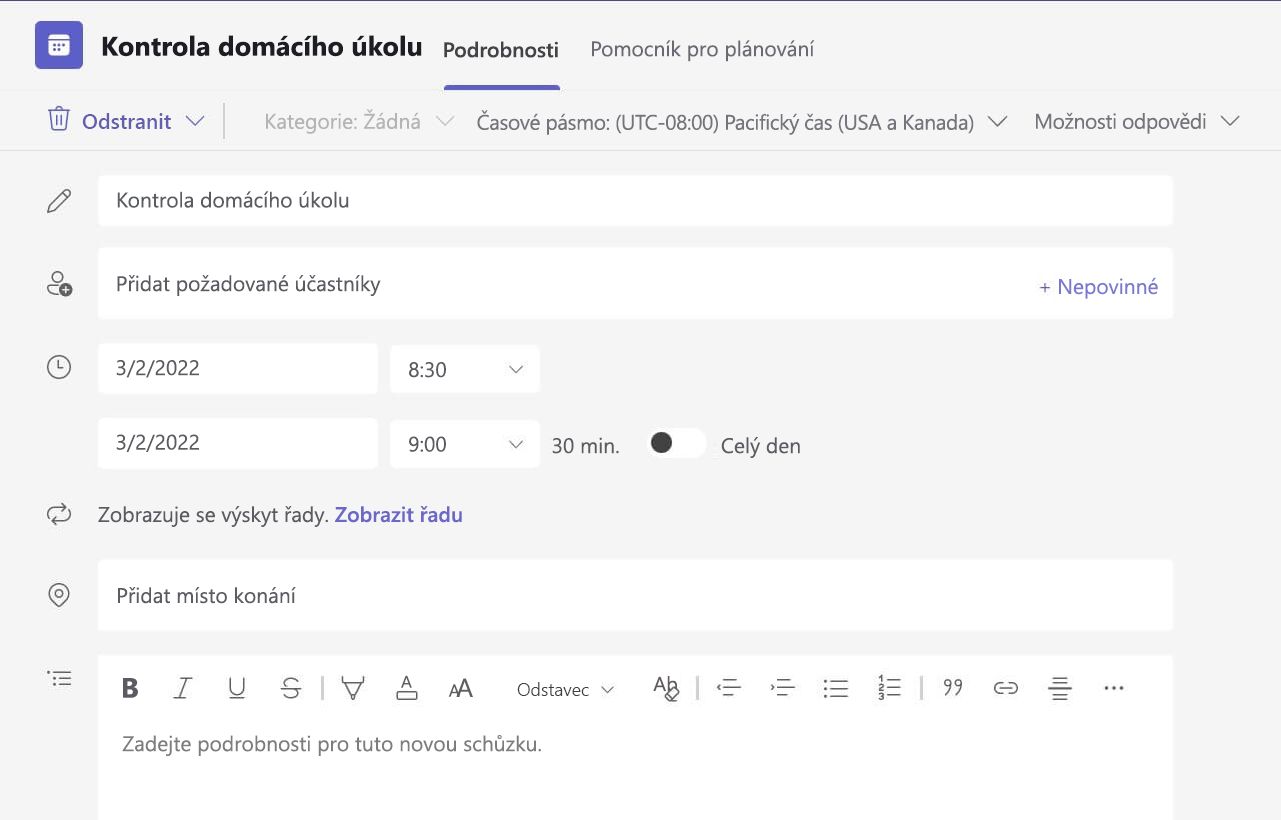
Task: Switch to the Pomocník pro plánování tab
Action: (x=702, y=49)
